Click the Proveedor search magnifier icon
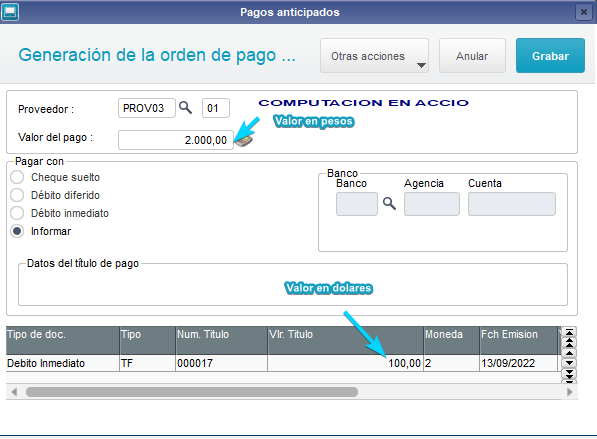Image resolution: width=597 pixels, height=439 pixels. click(185, 108)
